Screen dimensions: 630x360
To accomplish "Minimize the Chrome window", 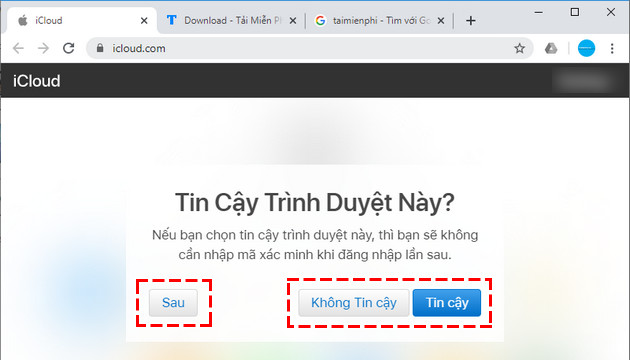I will (538, 12).
